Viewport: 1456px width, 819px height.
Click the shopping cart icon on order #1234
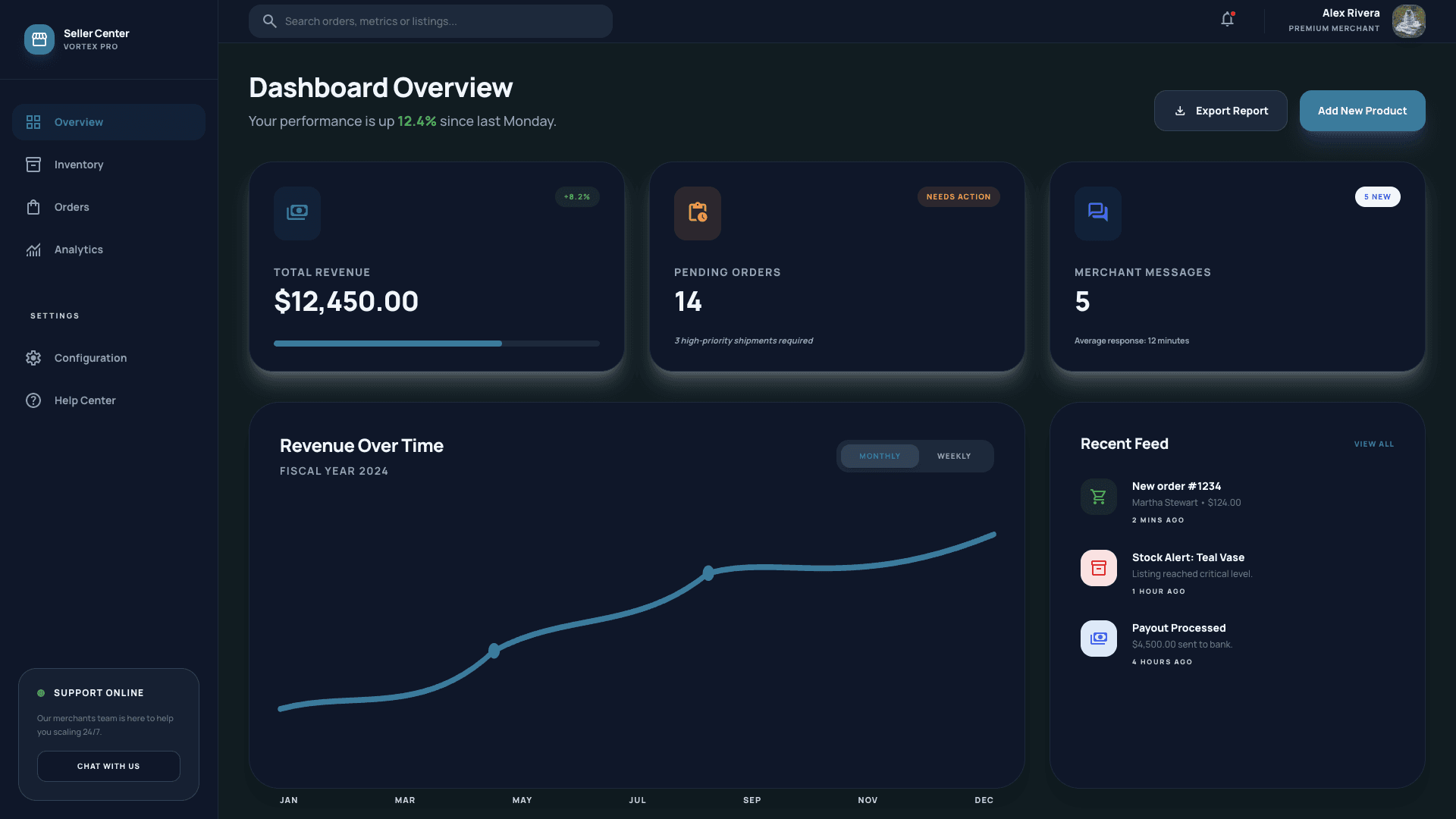pos(1098,496)
